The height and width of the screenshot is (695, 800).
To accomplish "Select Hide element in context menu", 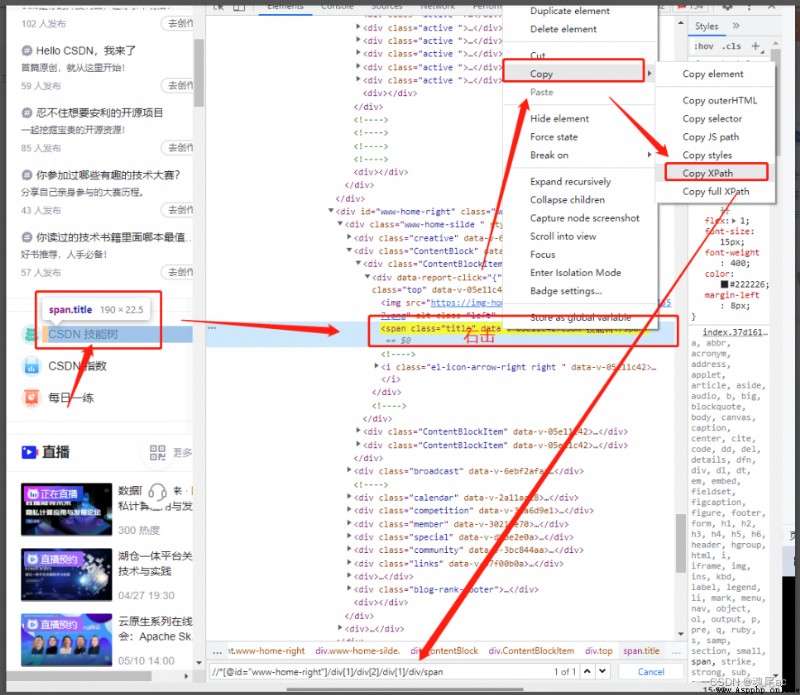I will (x=580, y=119).
